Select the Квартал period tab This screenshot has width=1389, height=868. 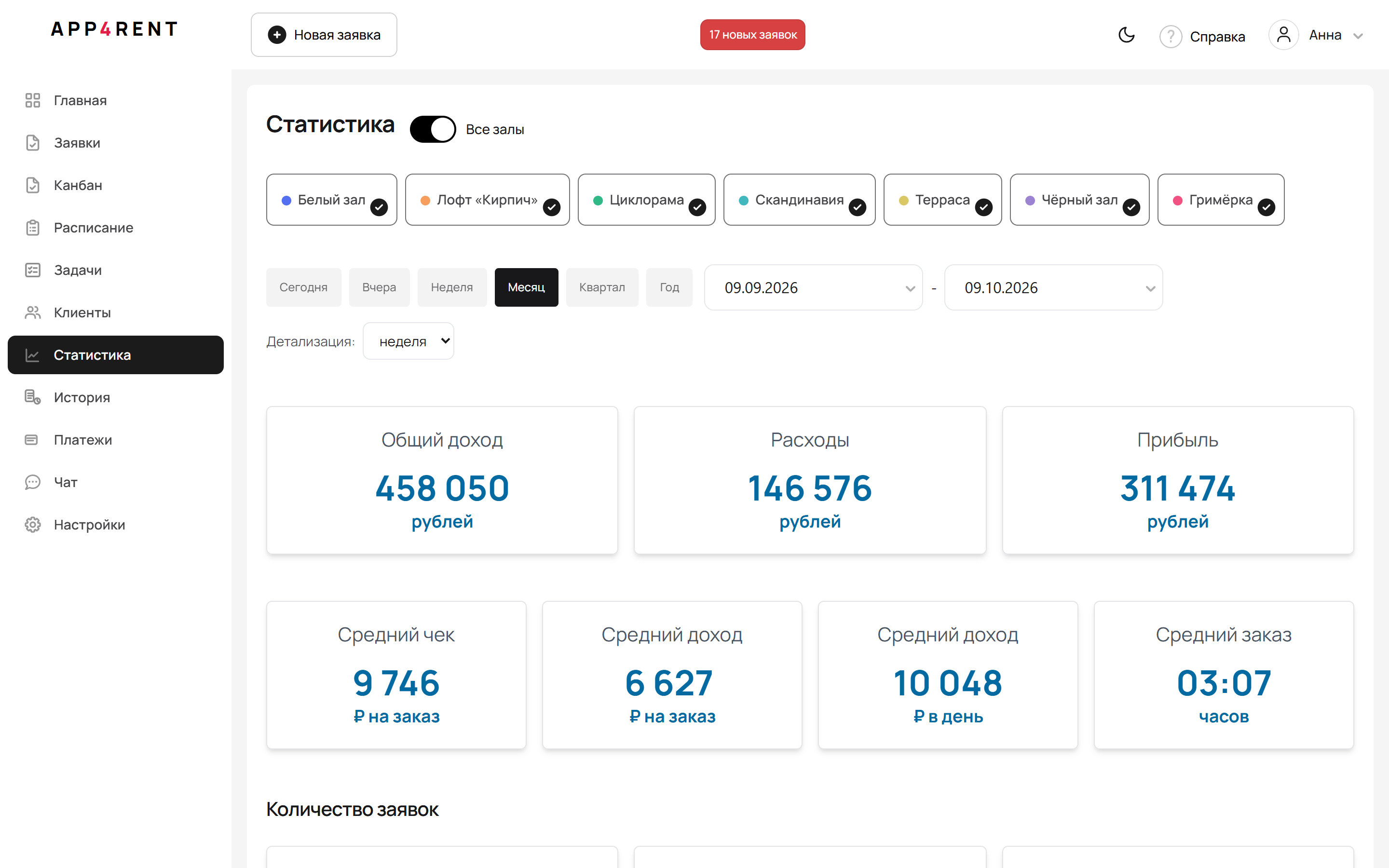[x=602, y=287]
